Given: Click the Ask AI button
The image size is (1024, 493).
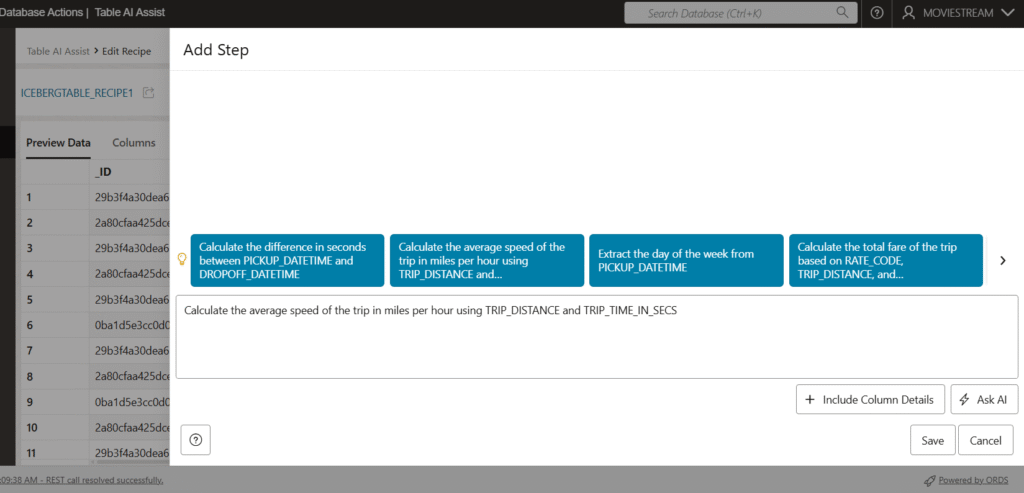Looking at the screenshot, I should click(x=984, y=399).
